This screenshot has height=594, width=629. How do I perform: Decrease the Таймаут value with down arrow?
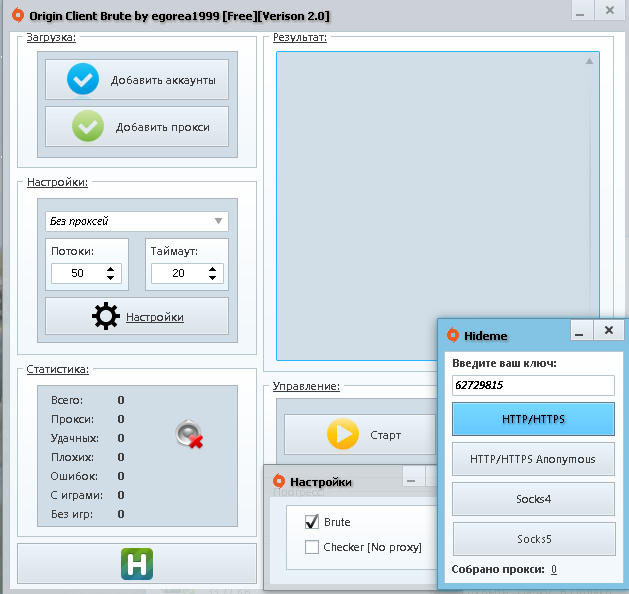(x=213, y=278)
